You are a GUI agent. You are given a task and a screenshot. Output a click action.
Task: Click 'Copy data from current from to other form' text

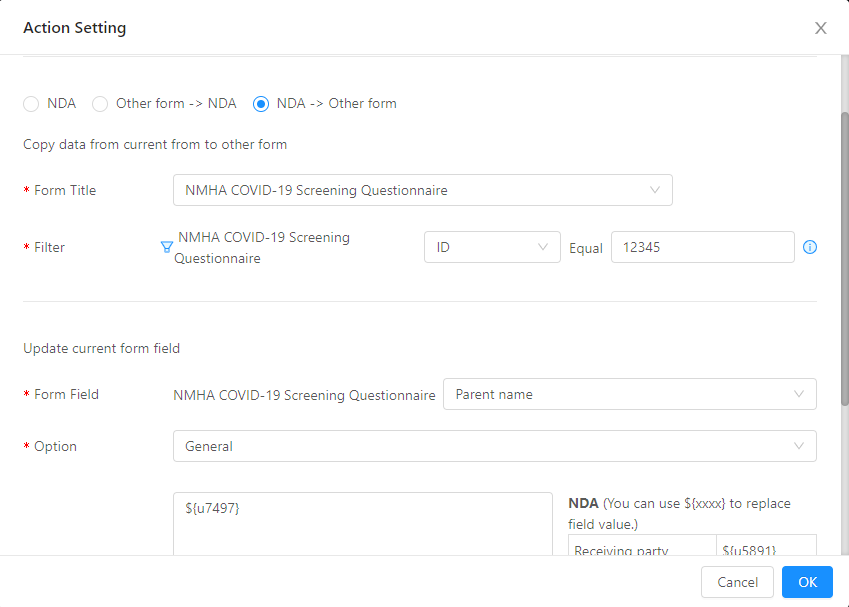[x=155, y=145]
